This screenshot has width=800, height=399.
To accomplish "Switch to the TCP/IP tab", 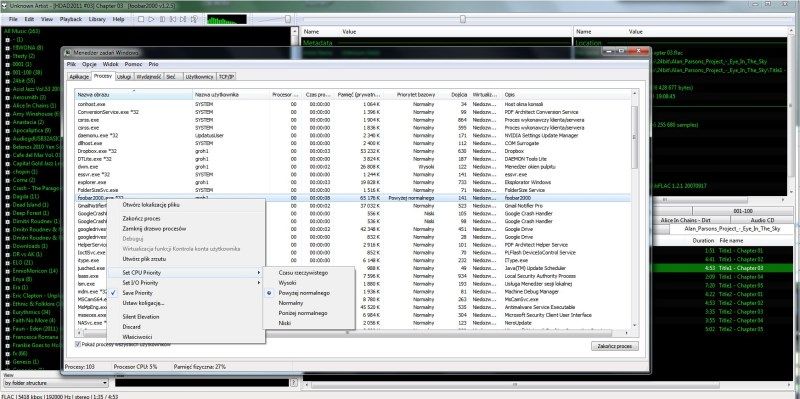I will coord(227,77).
